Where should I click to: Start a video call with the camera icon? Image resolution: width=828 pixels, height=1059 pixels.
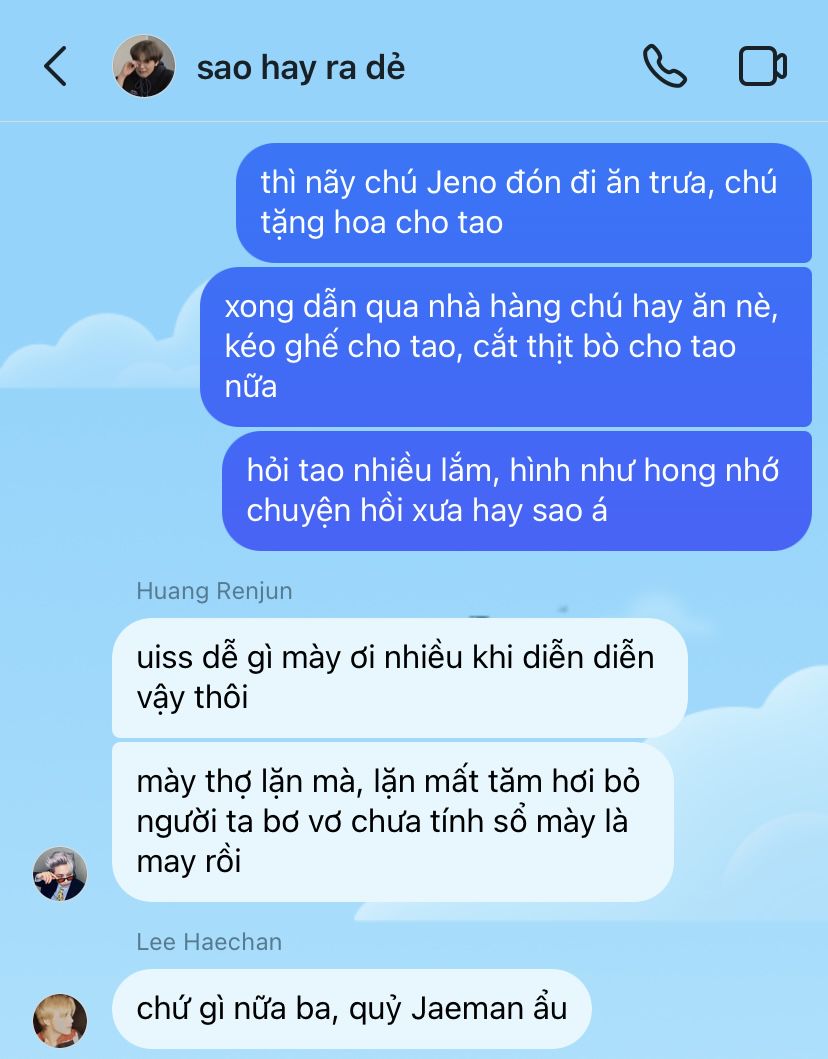point(762,66)
